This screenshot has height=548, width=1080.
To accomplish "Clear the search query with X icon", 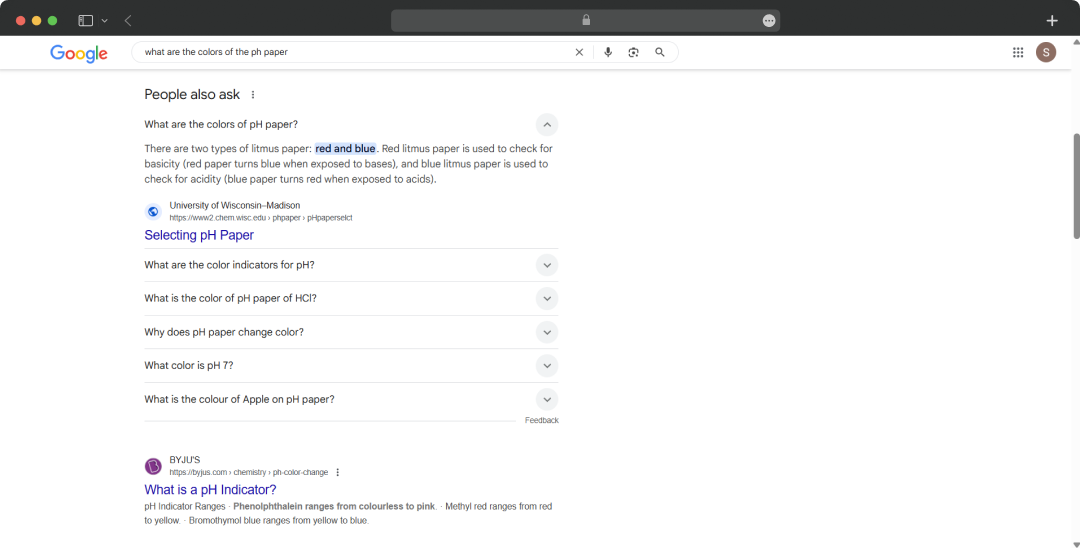I will pos(579,52).
